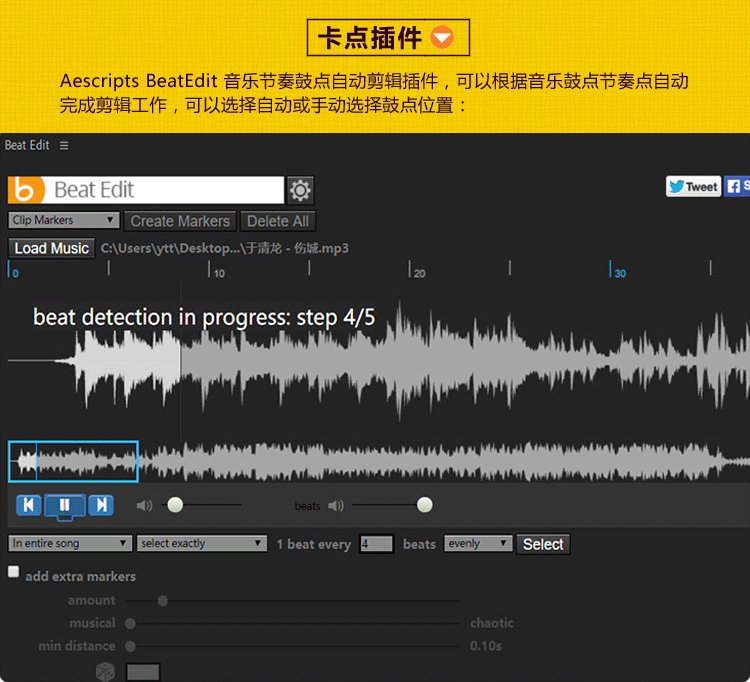This screenshot has height=682, width=750.
Task: Mute the beats volume speaker icon
Action: [335, 506]
